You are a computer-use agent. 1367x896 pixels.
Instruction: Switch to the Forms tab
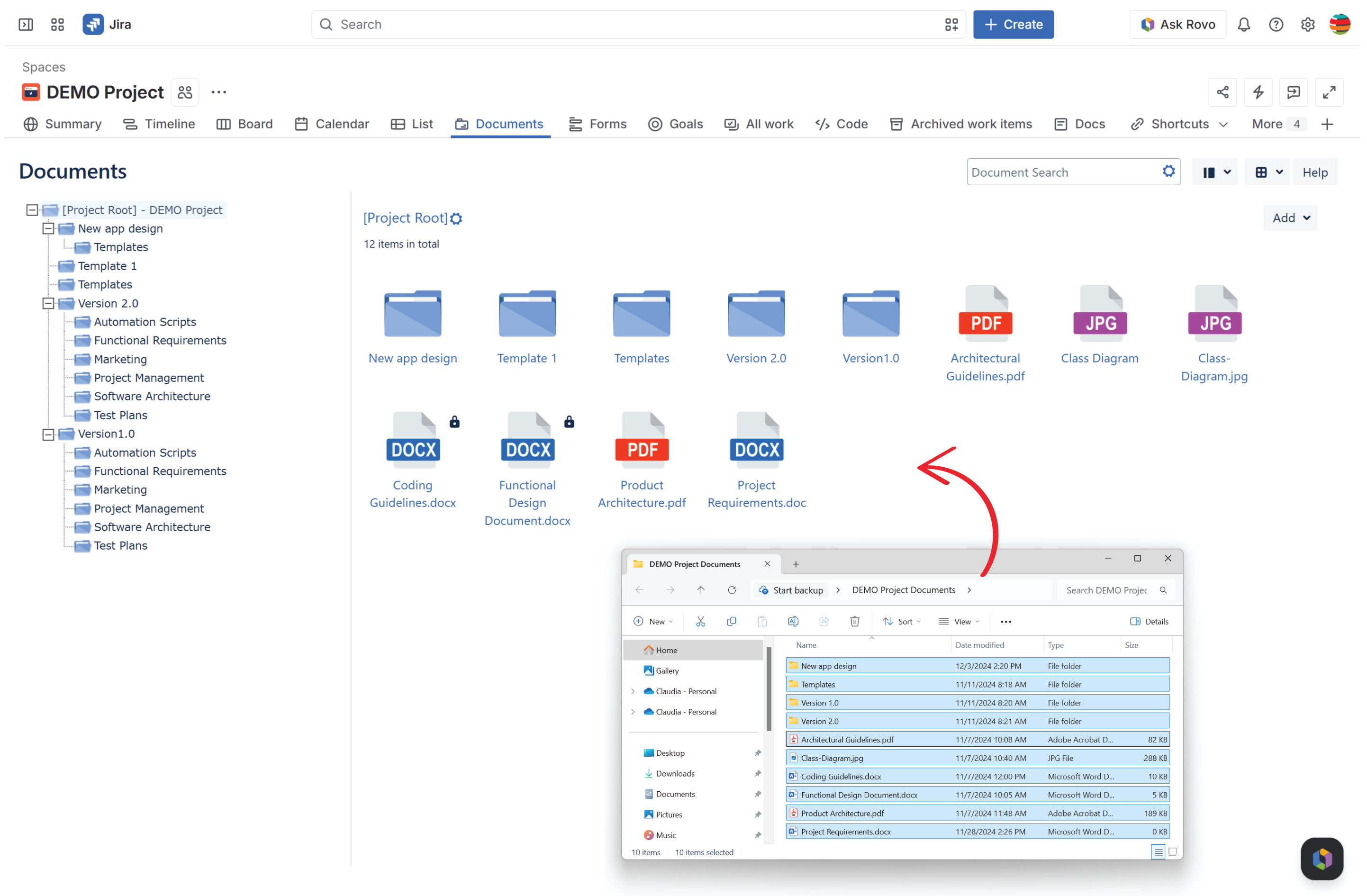[597, 124]
